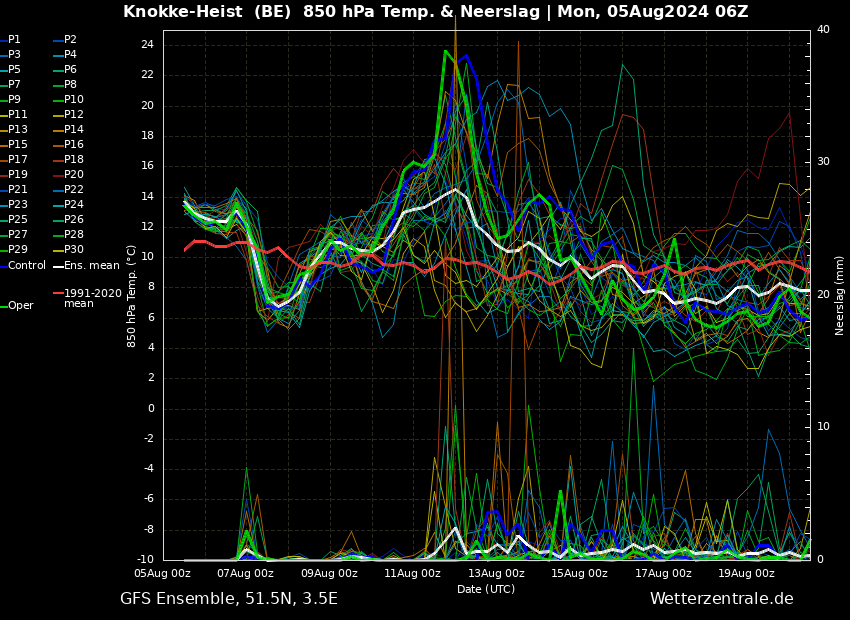Select the Ens. mean legend entry
The image size is (850, 620).
coord(91,266)
